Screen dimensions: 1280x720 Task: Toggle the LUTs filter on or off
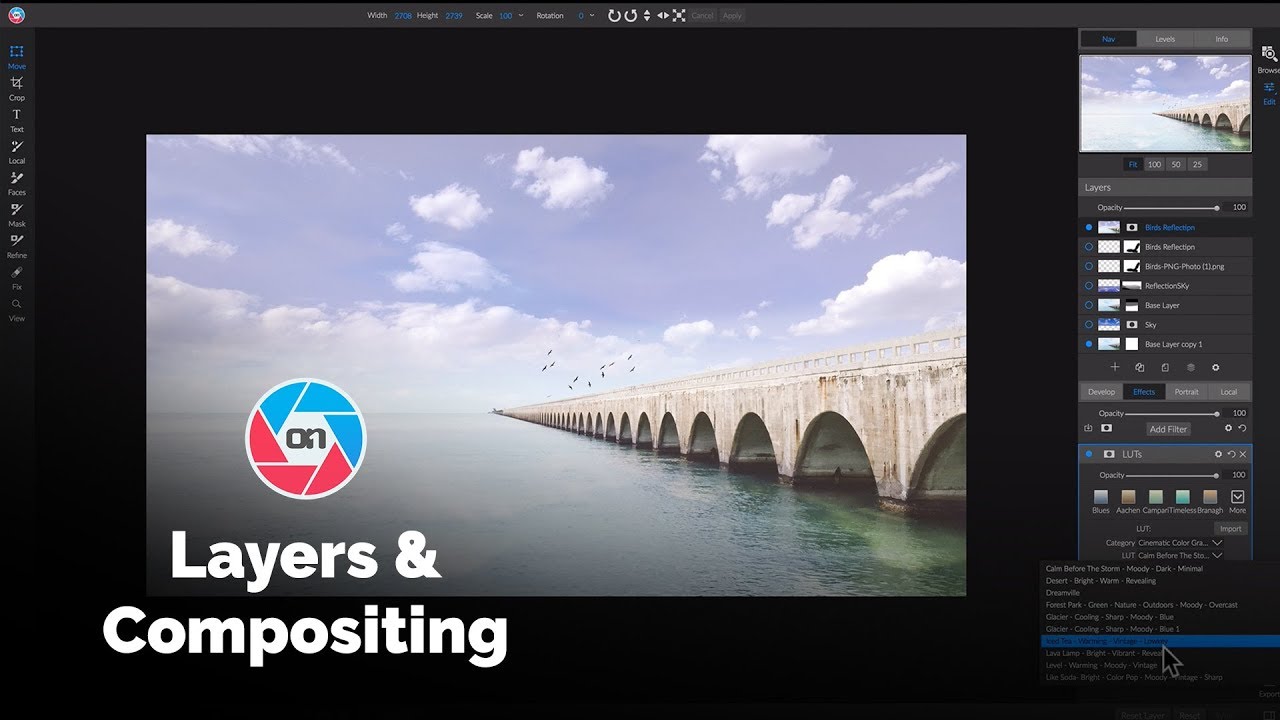tap(1089, 454)
